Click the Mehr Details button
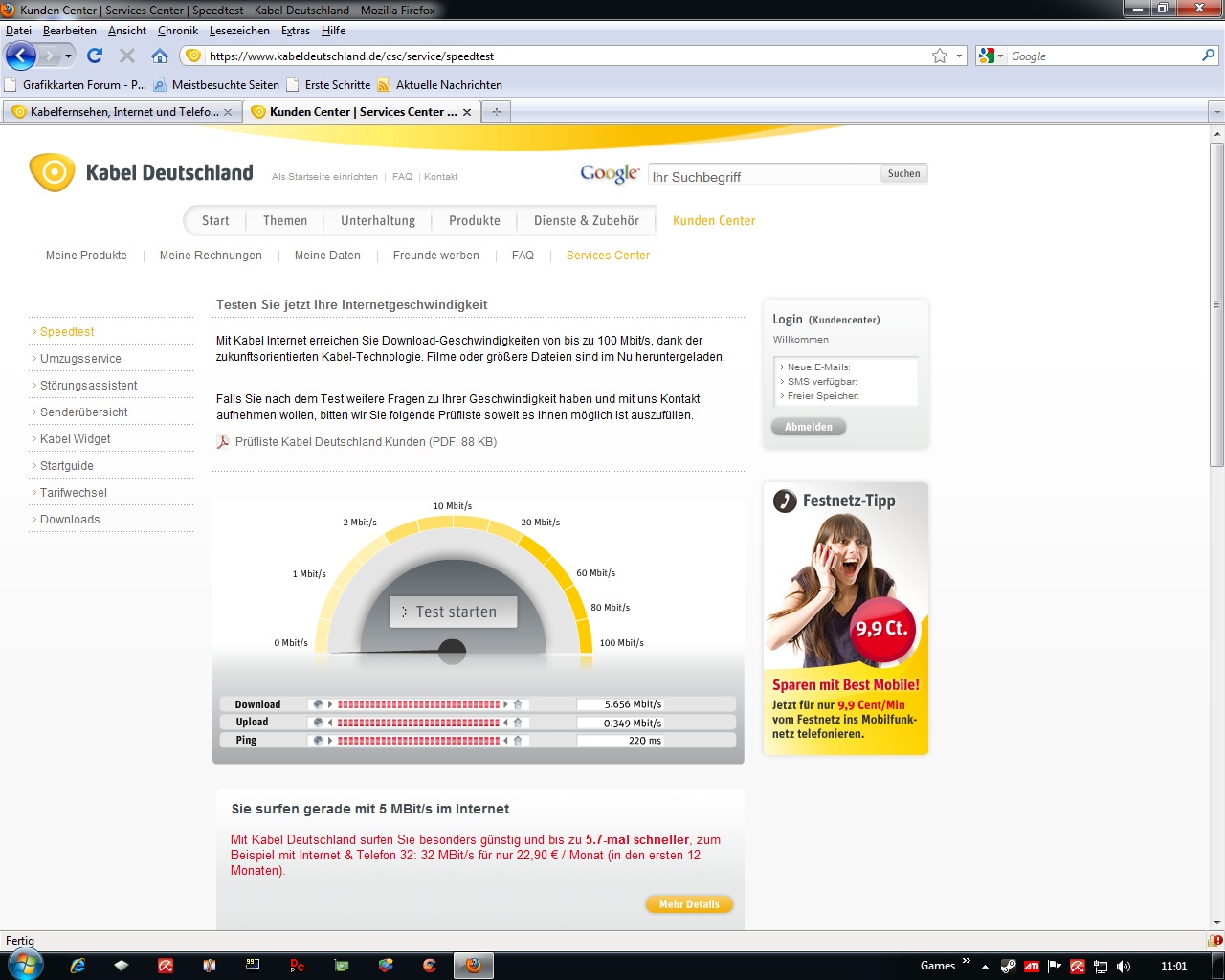The width and height of the screenshot is (1225, 980). click(x=689, y=904)
